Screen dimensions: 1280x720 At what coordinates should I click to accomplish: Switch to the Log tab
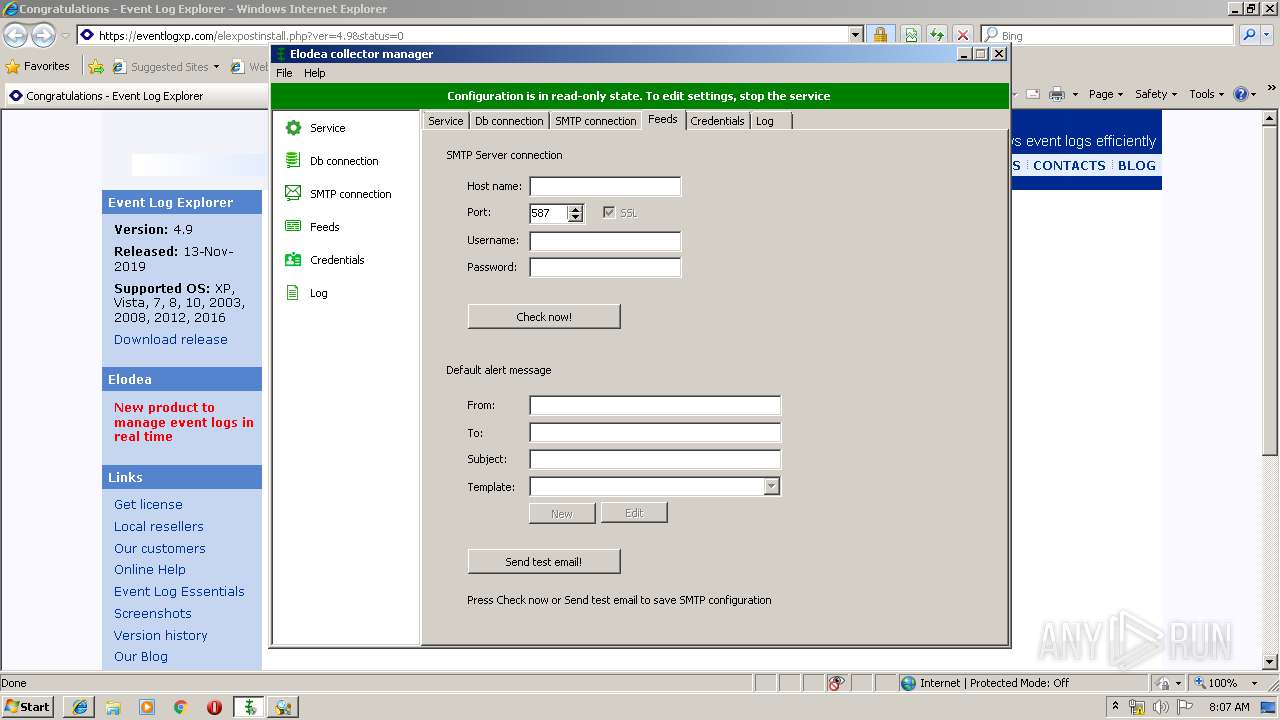[765, 121]
